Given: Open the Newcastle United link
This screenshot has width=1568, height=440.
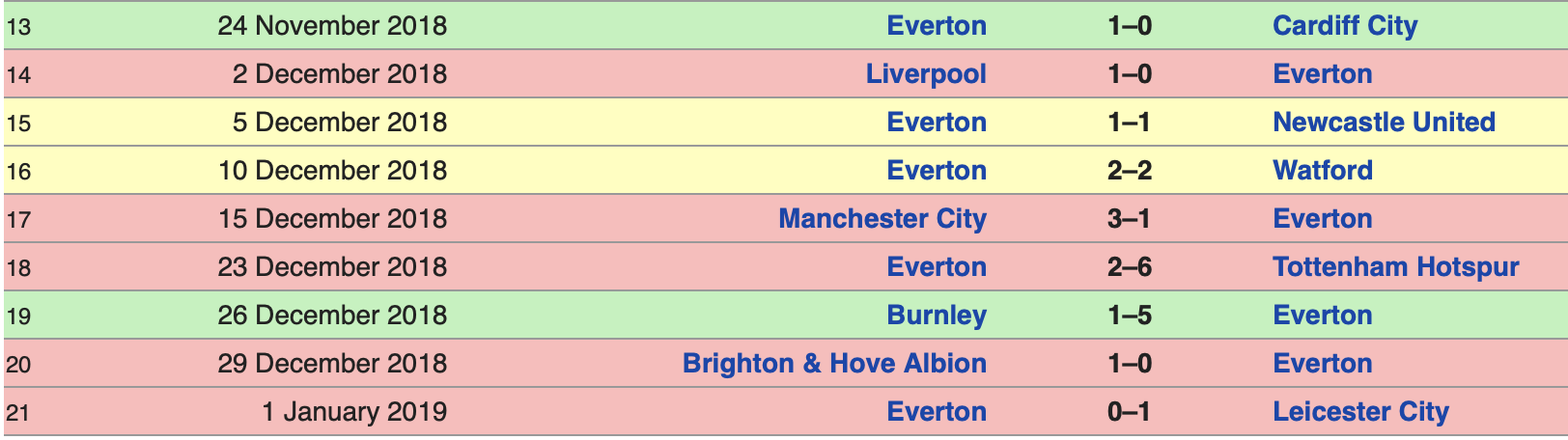Looking at the screenshot, I should point(1384,123).
